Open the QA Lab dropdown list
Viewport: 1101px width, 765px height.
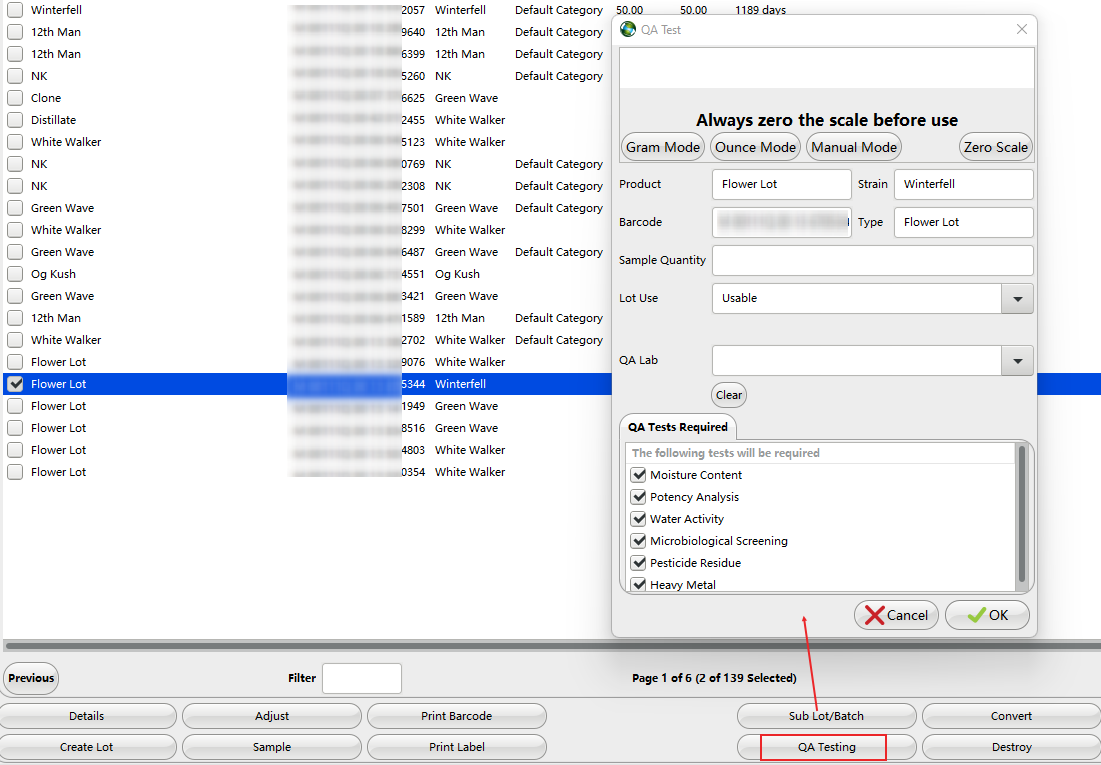[1017, 360]
